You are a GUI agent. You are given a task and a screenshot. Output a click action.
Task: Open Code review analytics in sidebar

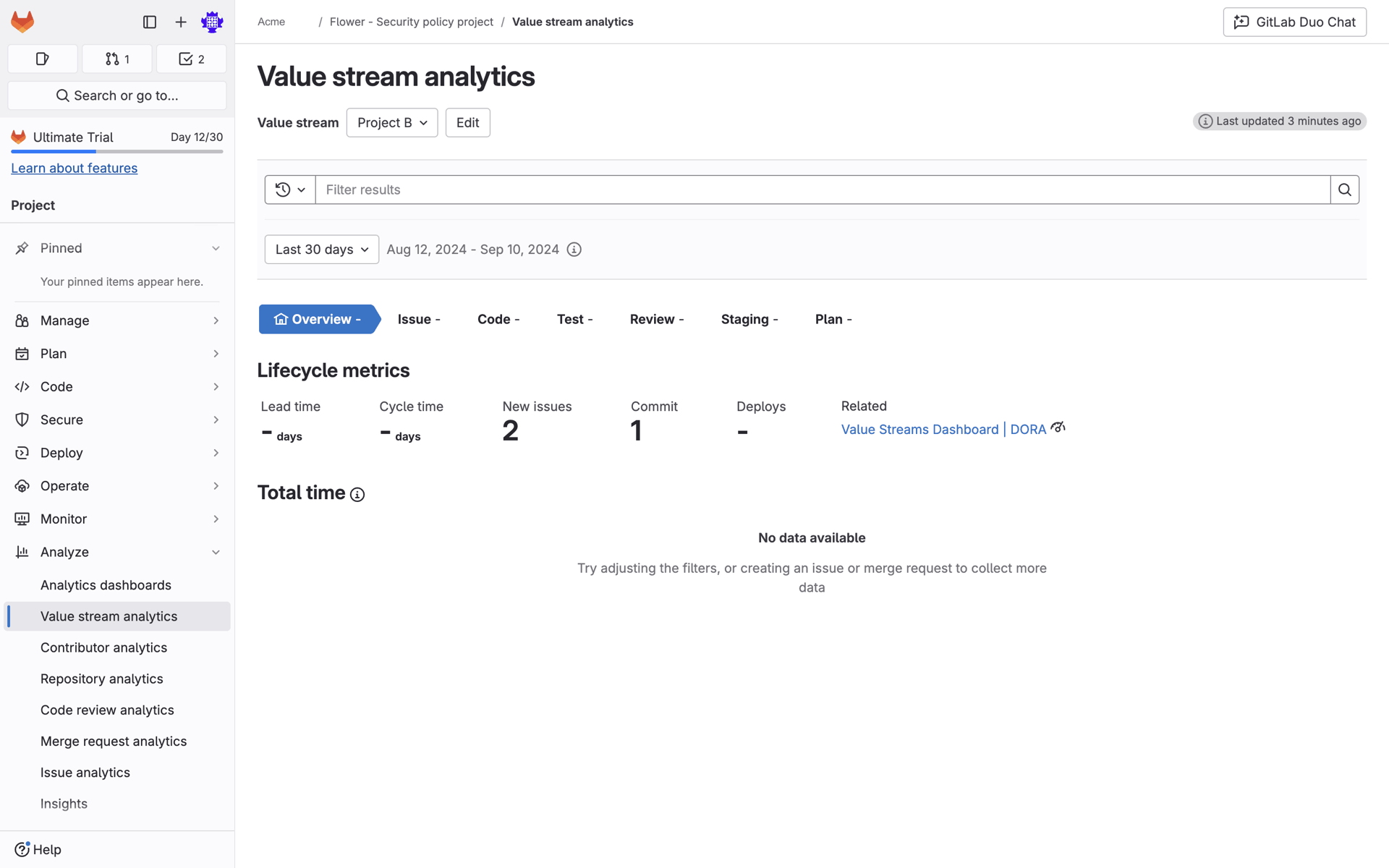coord(117,710)
